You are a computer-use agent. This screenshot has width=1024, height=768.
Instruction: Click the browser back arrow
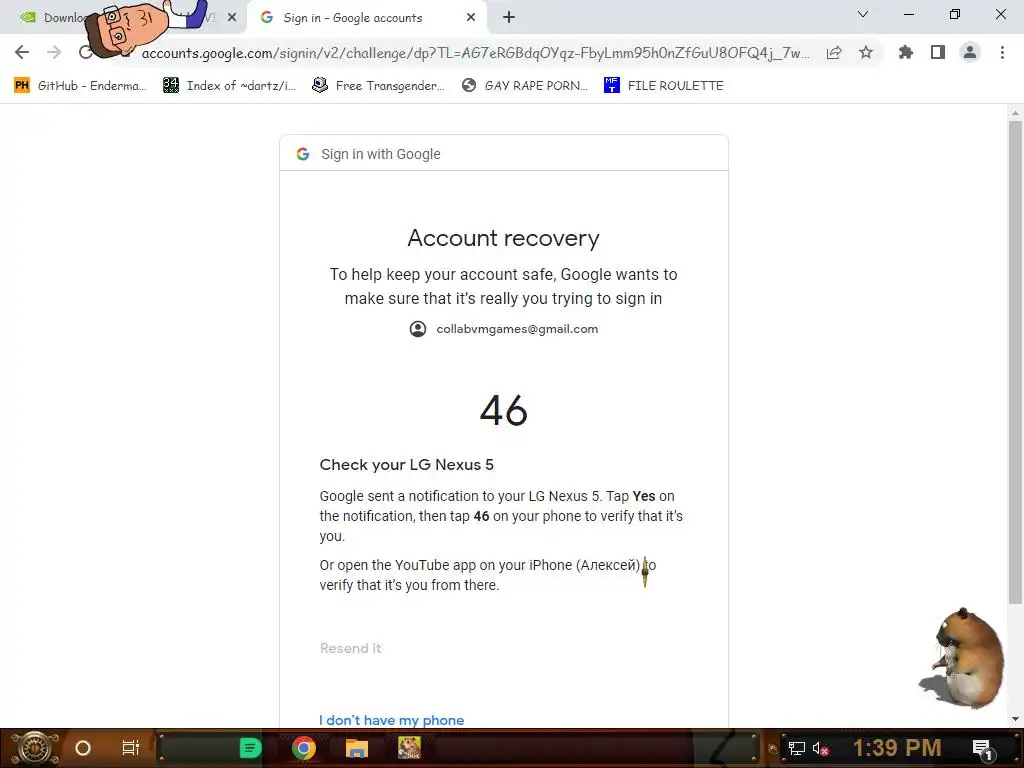[x=22, y=52]
